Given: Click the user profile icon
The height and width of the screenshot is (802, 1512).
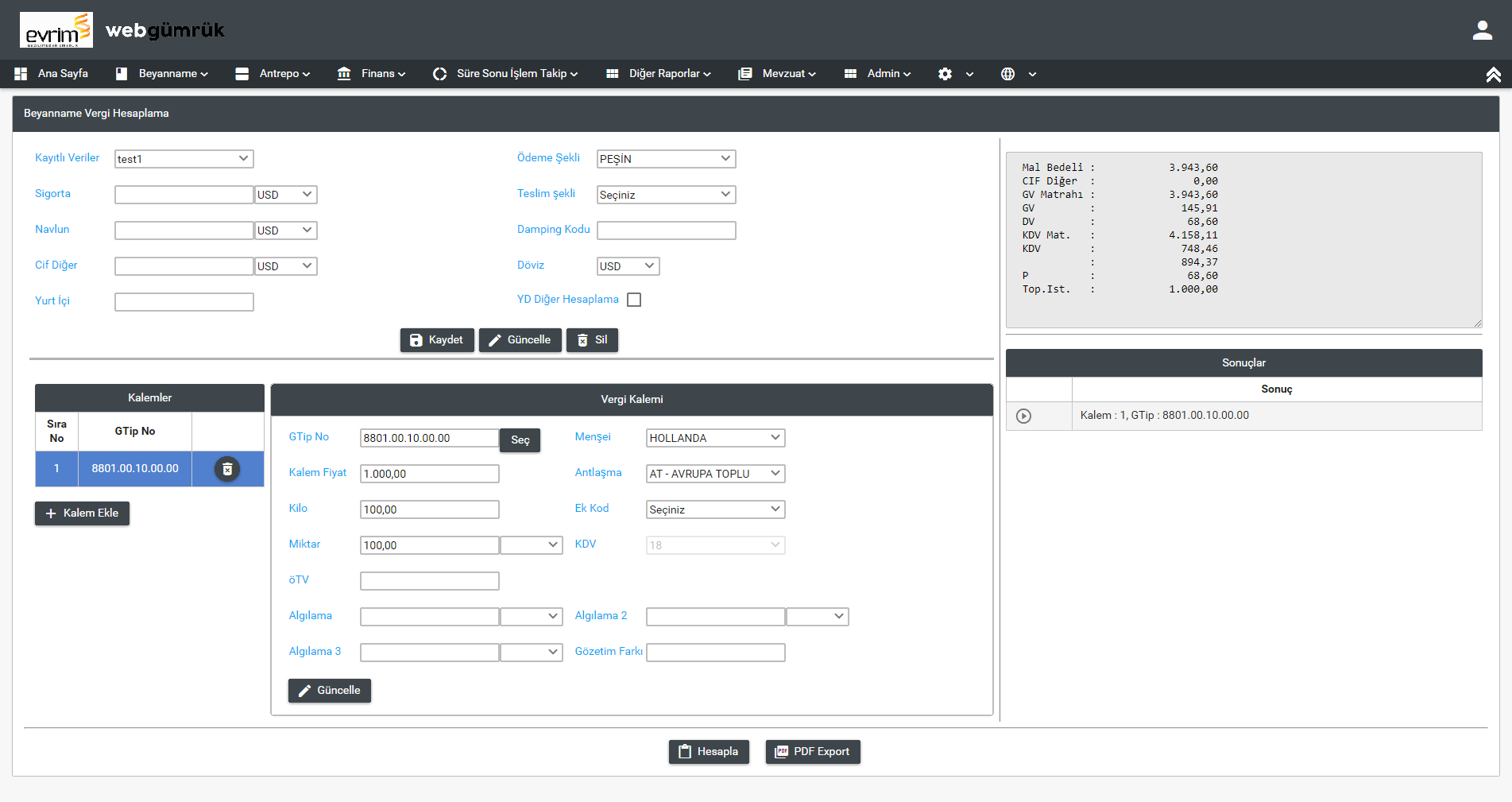Looking at the screenshot, I should click(x=1482, y=30).
